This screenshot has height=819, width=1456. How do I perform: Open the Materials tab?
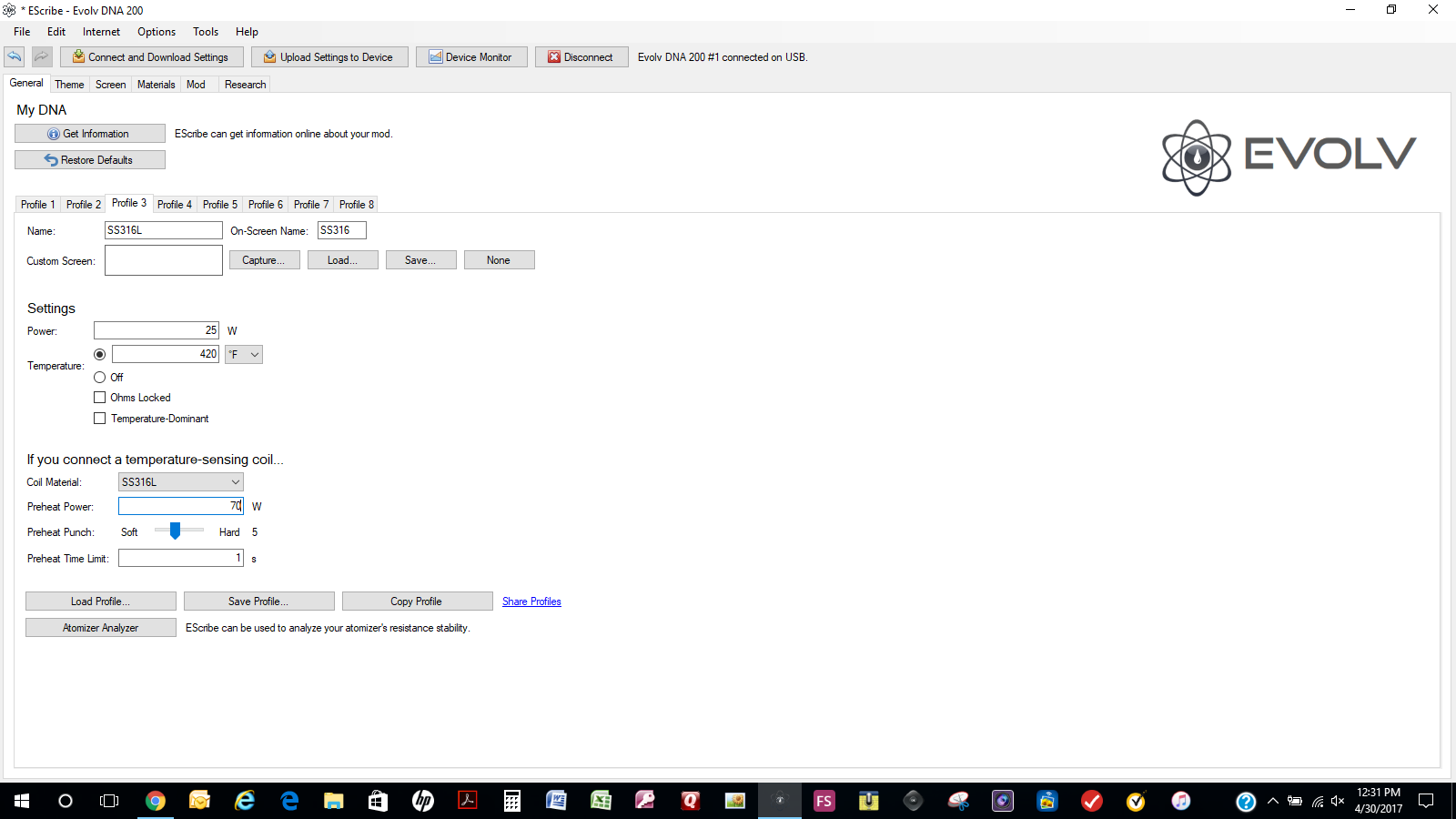click(156, 85)
